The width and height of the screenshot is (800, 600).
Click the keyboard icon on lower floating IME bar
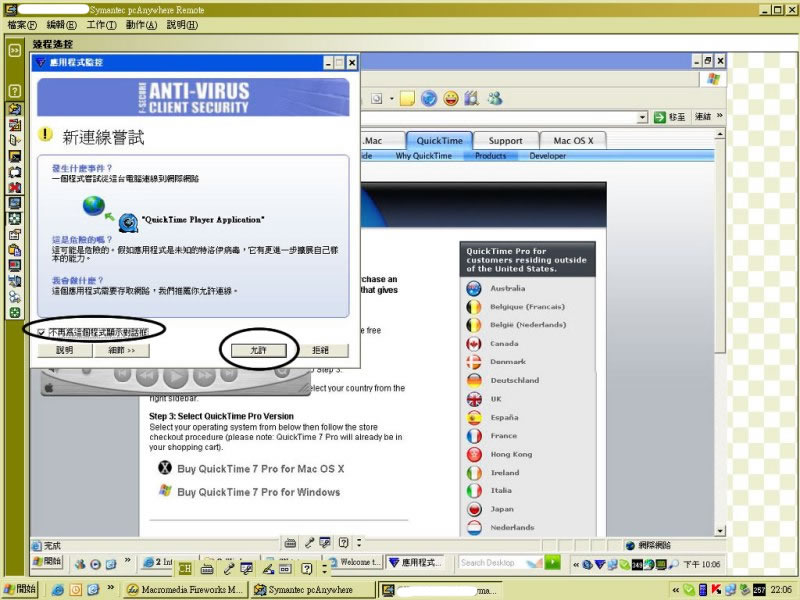[207, 568]
